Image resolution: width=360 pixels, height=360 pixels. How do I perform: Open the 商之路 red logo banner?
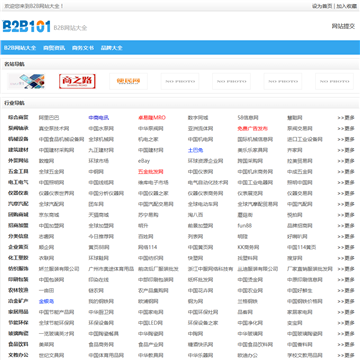point(77,81)
